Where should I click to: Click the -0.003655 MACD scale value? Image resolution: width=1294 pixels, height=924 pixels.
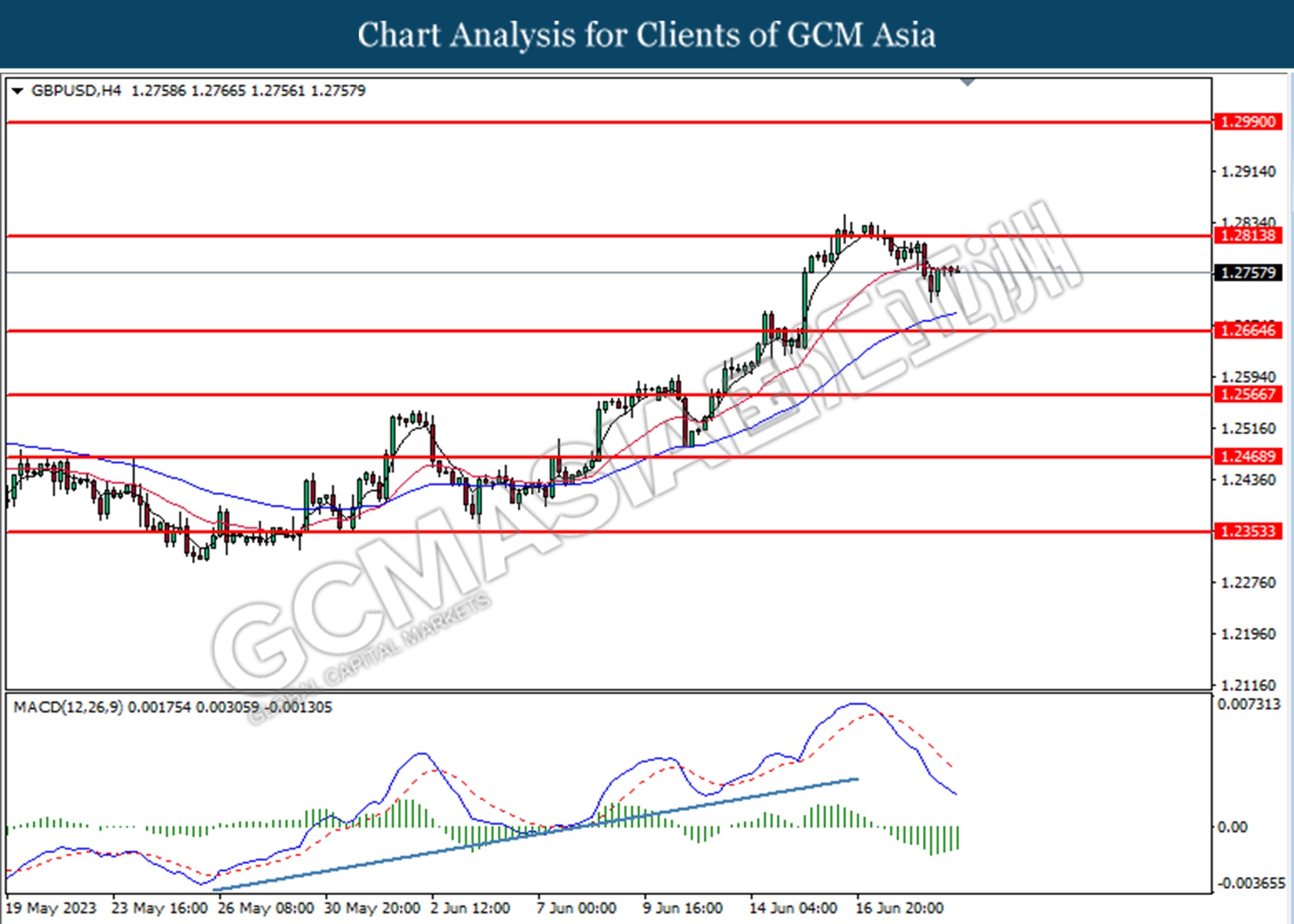pos(1251,883)
